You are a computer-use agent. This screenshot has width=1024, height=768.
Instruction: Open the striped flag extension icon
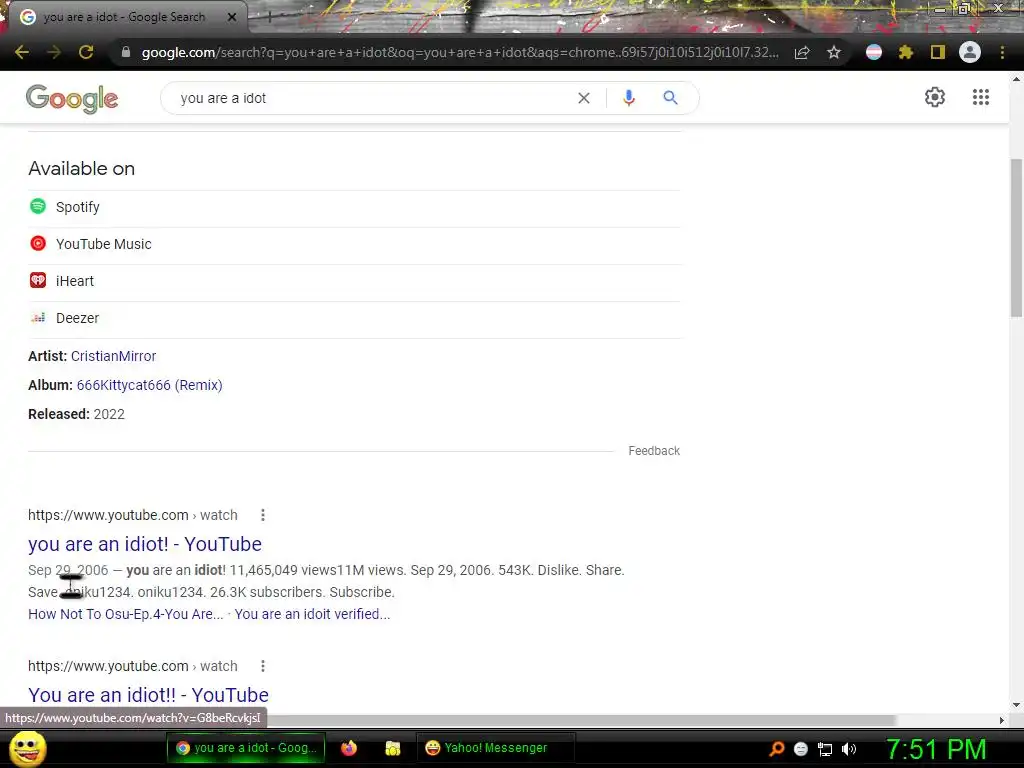click(x=874, y=52)
